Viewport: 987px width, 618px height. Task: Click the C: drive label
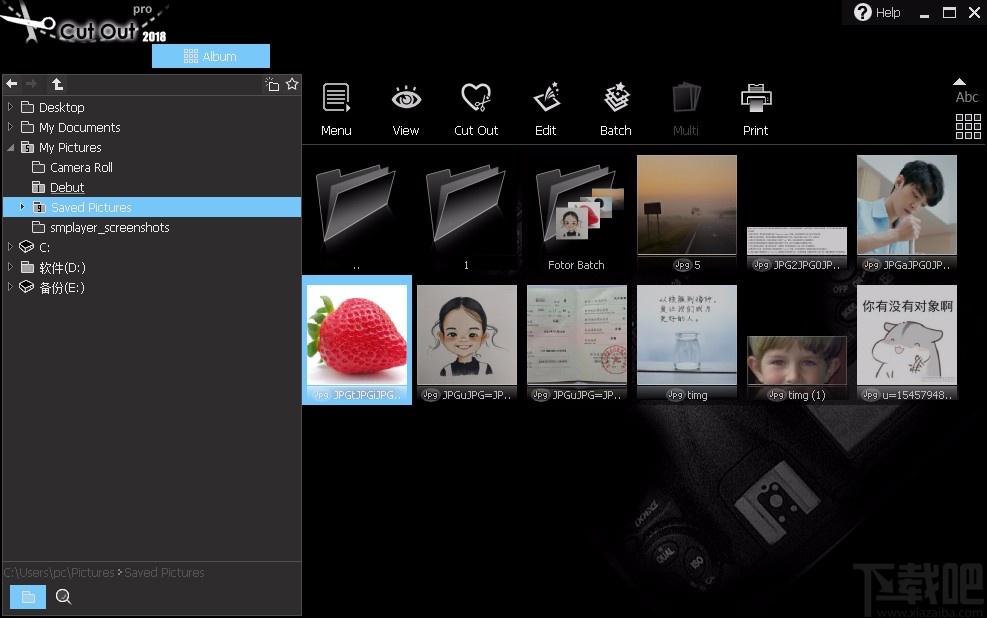44,247
